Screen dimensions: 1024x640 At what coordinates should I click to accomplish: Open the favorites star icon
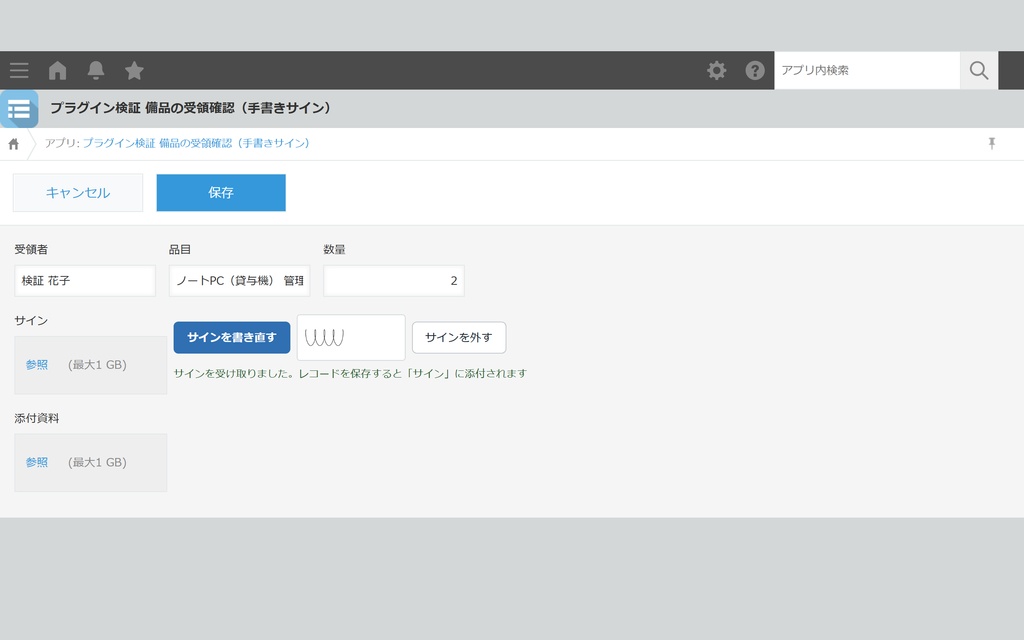[134, 71]
